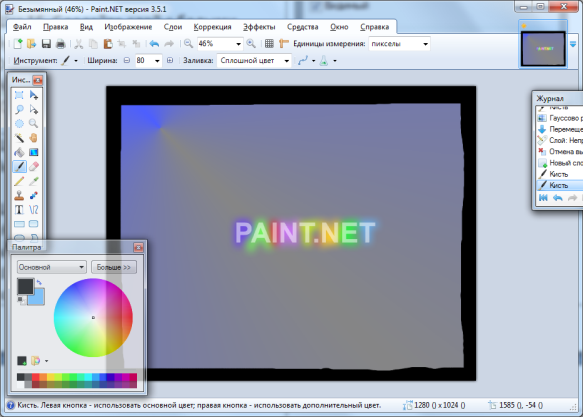Click the Save floppy disk icon
This screenshot has width=583, height=417.
tap(46, 44)
